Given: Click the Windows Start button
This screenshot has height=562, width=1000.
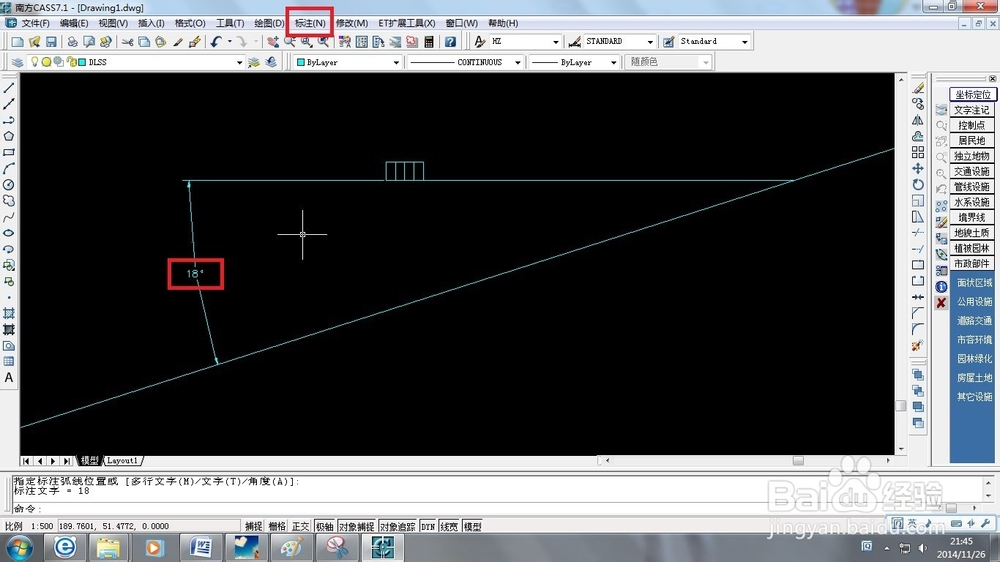Looking at the screenshot, I should [20, 548].
